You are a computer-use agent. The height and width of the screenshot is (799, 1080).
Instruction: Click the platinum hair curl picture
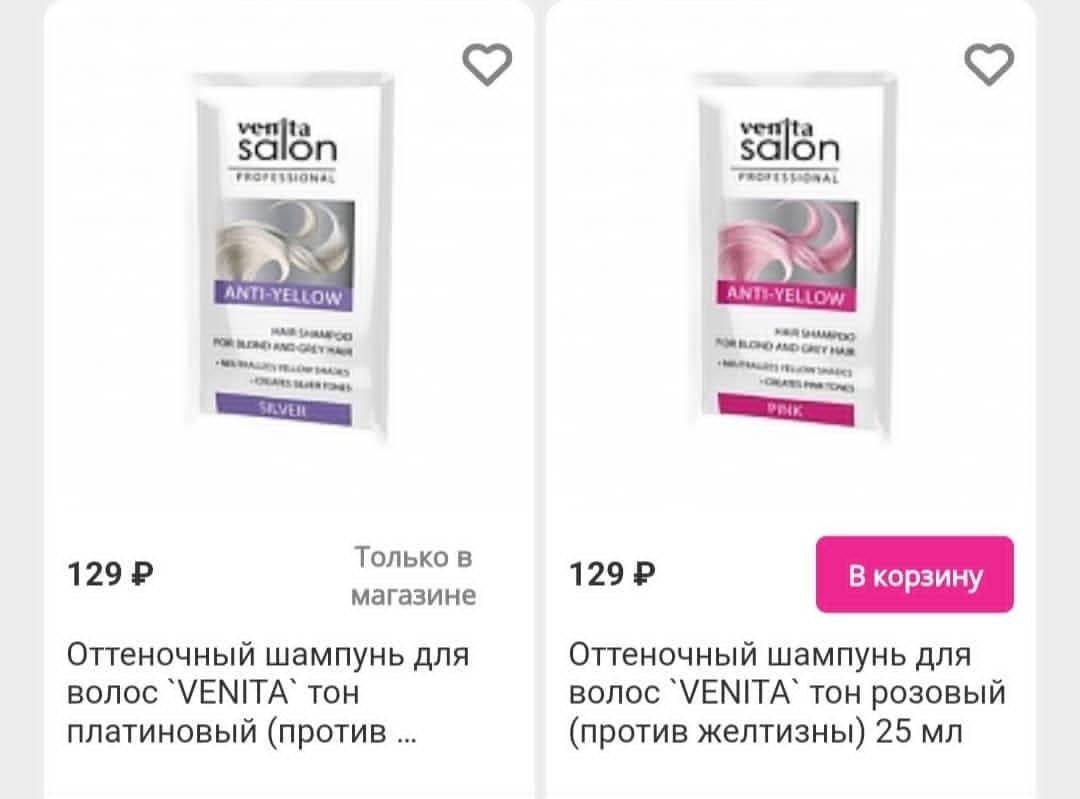pos(284,241)
